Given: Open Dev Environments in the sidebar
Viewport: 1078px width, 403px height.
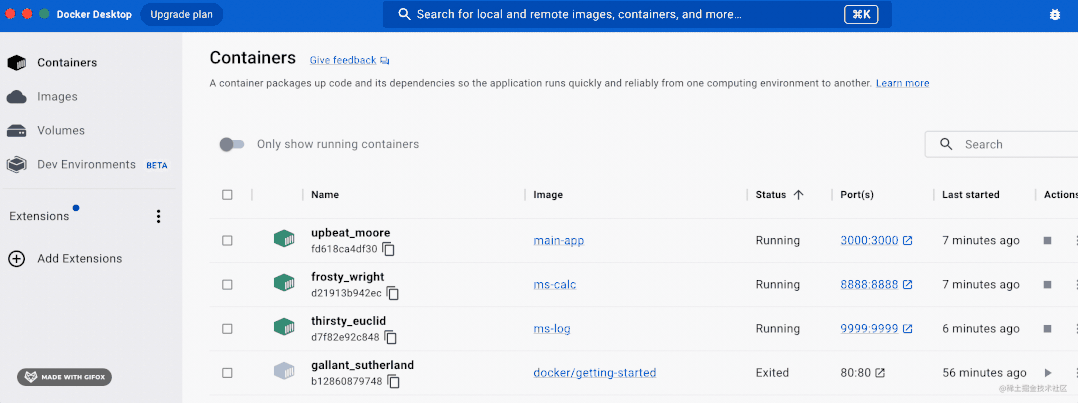Looking at the screenshot, I should 85,165.
